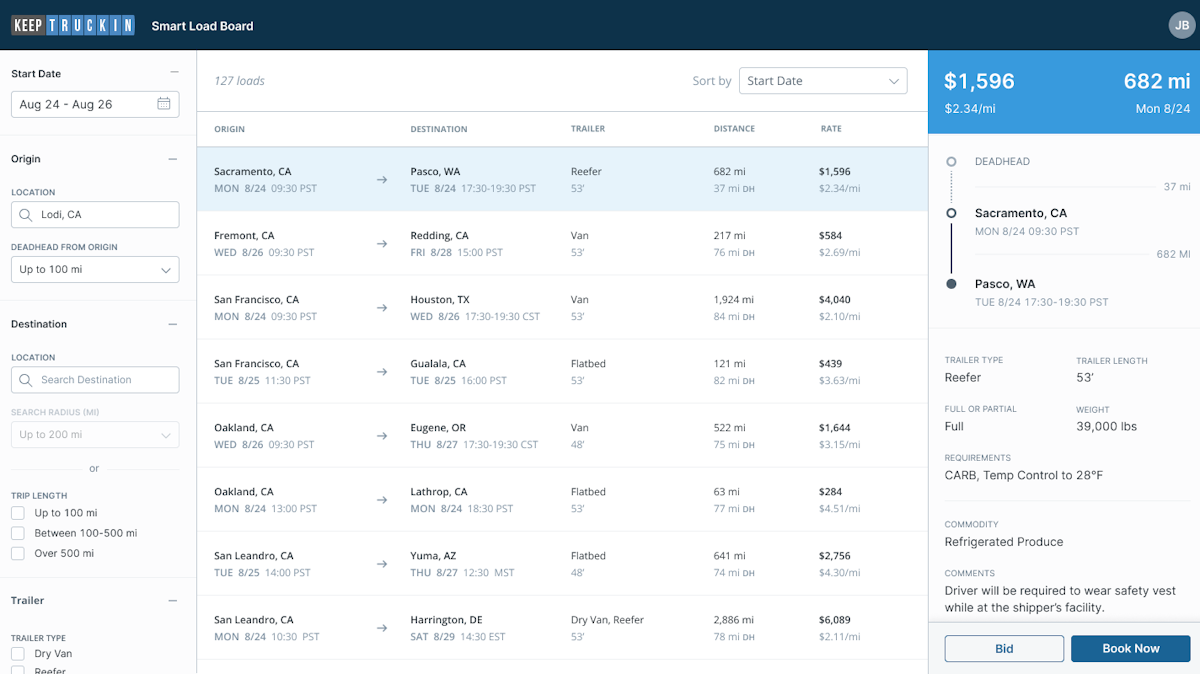Enable the Dry Van trailer type filter
Image resolution: width=1200 pixels, height=674 pixels.
tap(17, 651)
